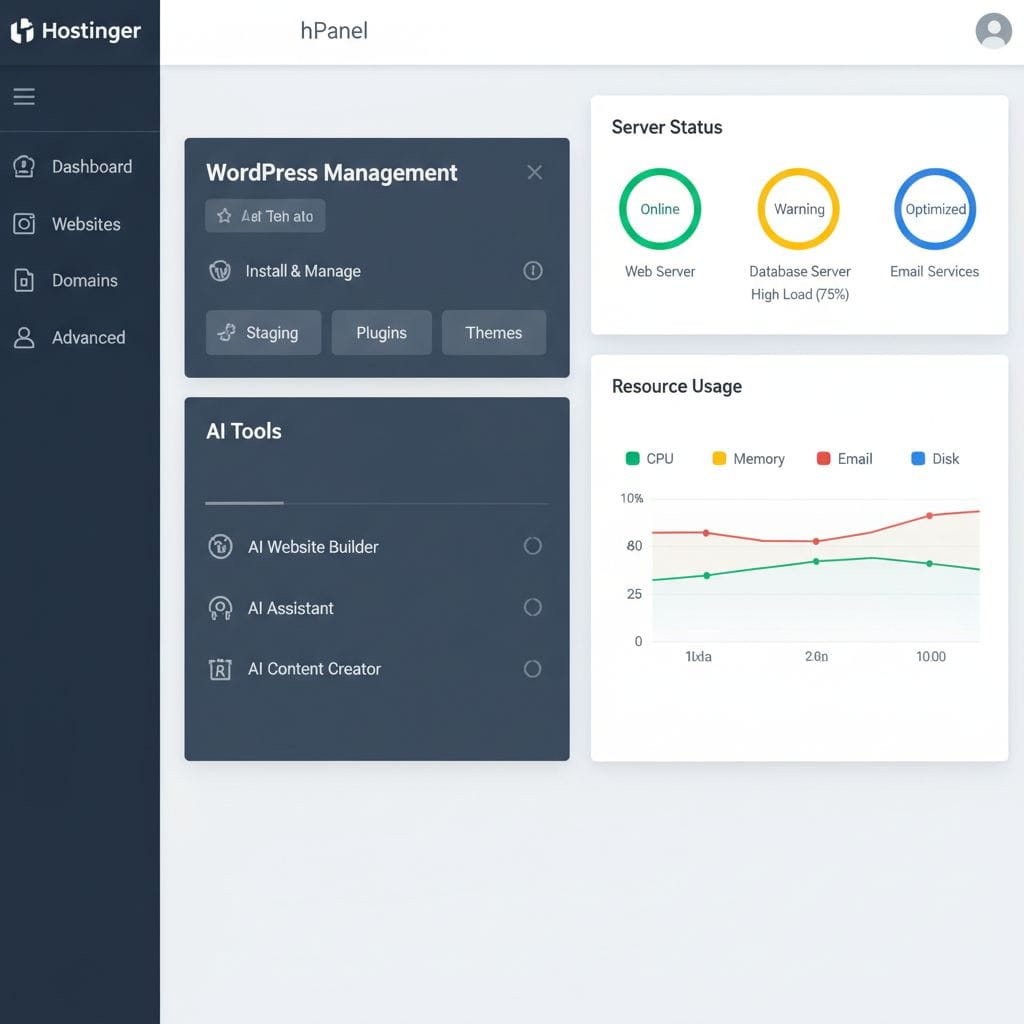Open the hamburger menu in sidebar

tap(24, 97)
